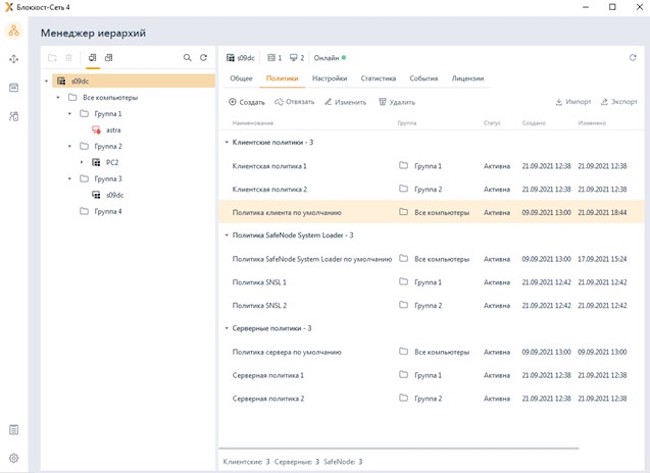
Task: Collapse the Группа 1 tree node
Action: coord(70,114)
